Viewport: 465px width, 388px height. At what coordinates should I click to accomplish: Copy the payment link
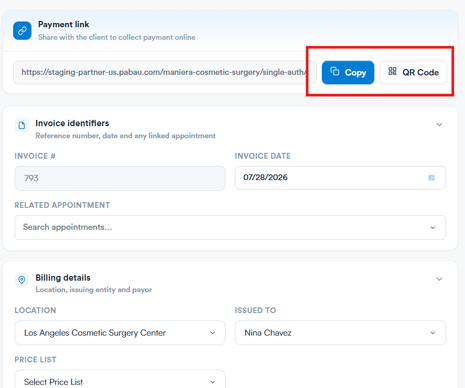coord(348,72)
